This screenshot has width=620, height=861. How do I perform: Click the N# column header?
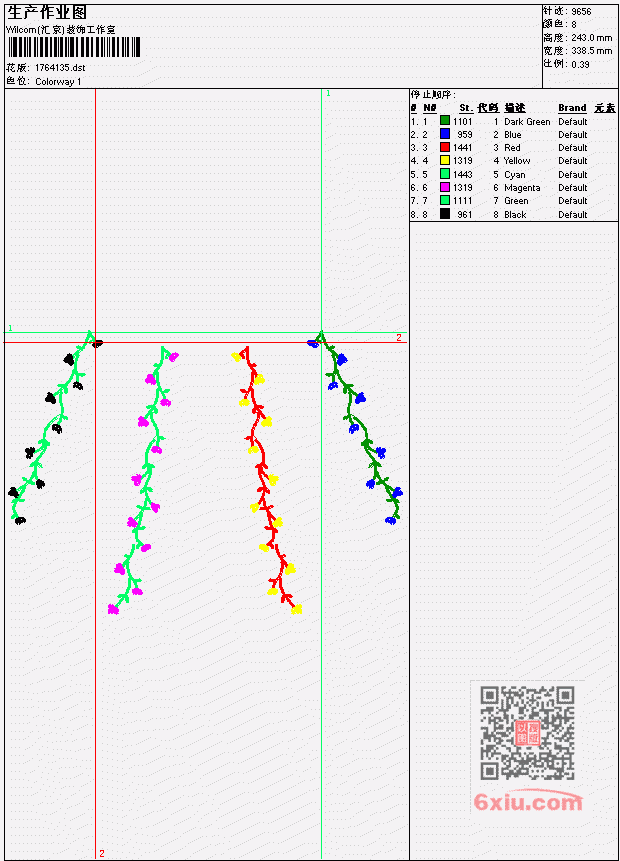click(430, 108)
